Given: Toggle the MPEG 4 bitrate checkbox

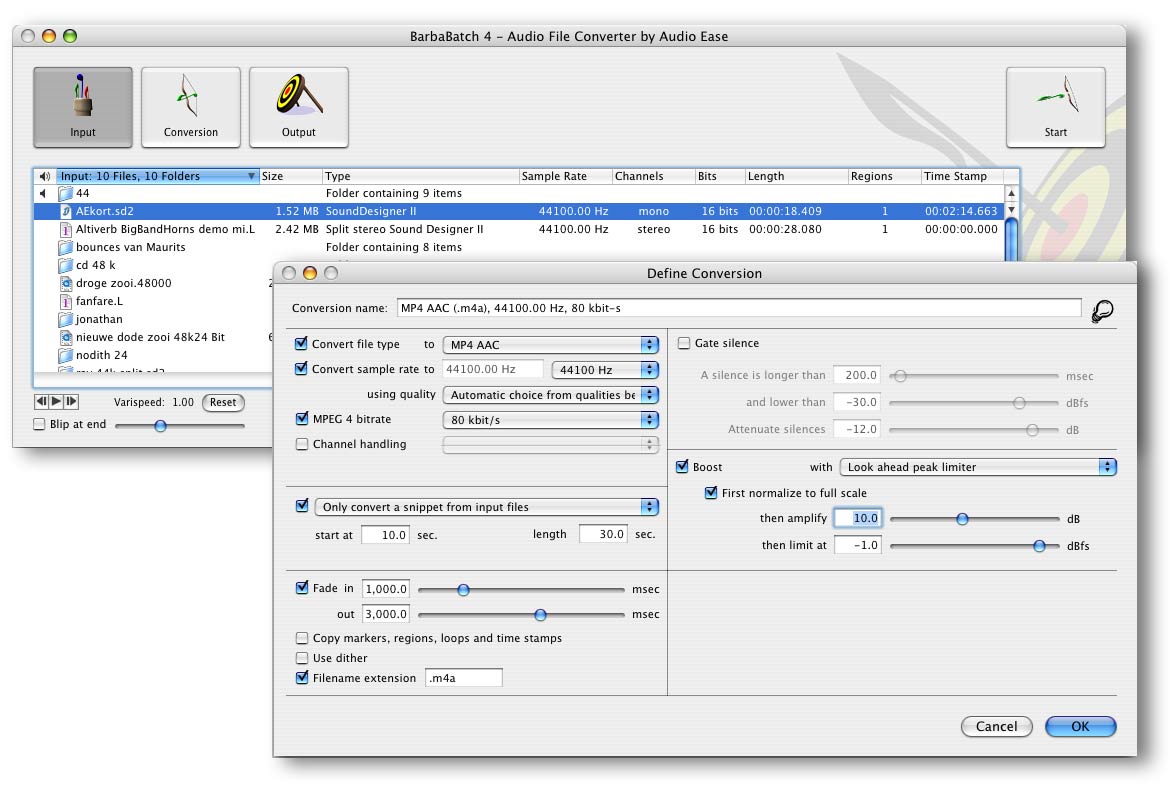Looking at the screenshot, I should (302, 418).
